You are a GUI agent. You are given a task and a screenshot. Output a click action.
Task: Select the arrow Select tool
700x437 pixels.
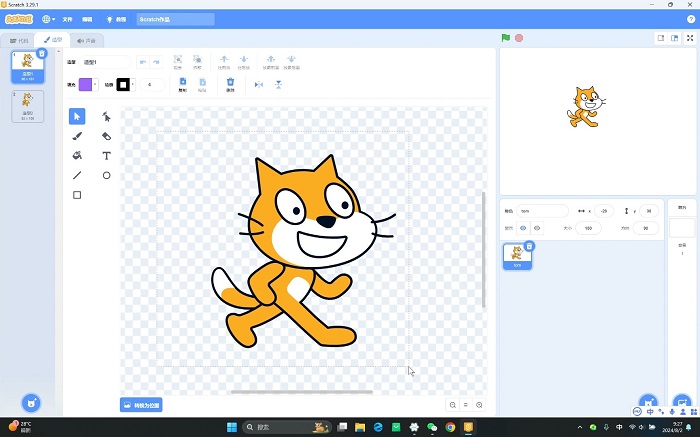(77, 117)
